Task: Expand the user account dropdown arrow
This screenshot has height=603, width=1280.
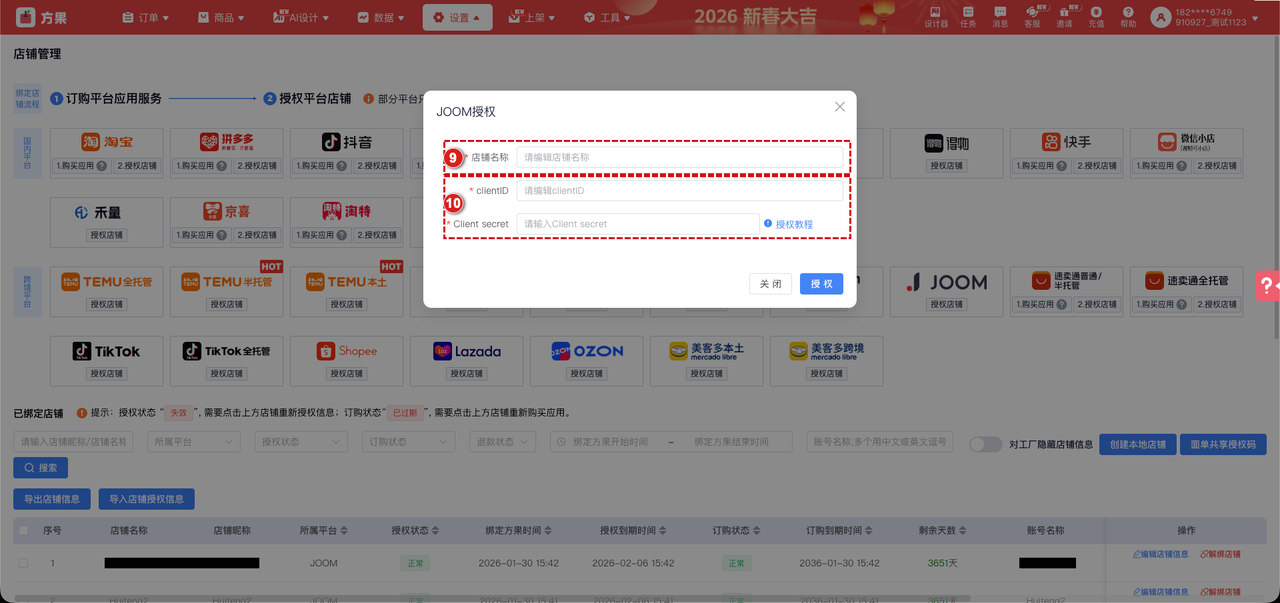Action: [x=1257, y=17]
